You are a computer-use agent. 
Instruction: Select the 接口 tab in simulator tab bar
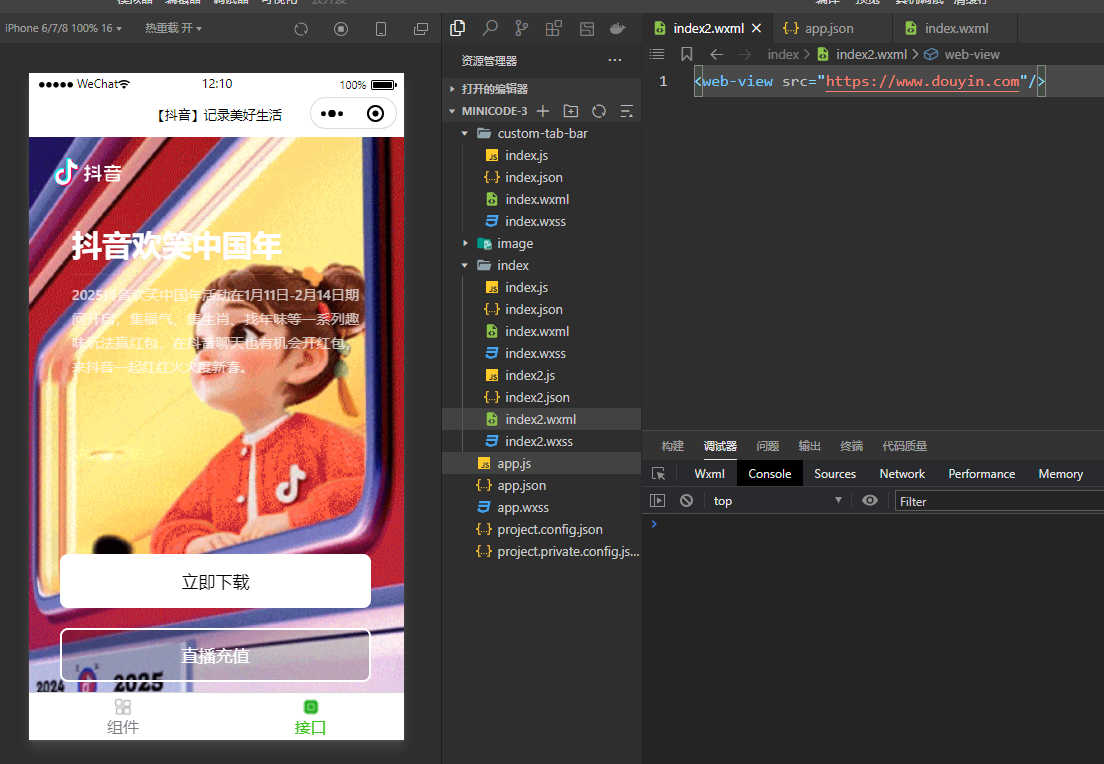(x=310, y=717)
